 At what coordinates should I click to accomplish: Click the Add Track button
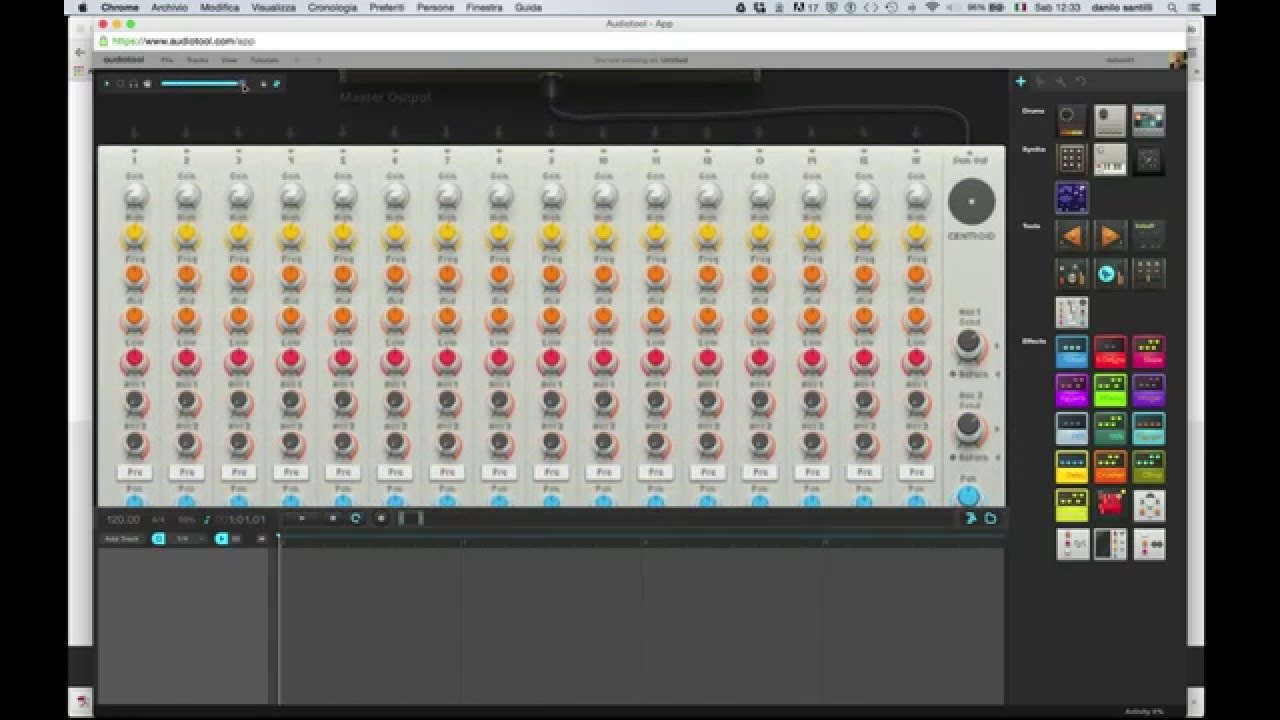click(x=123, y=539)
